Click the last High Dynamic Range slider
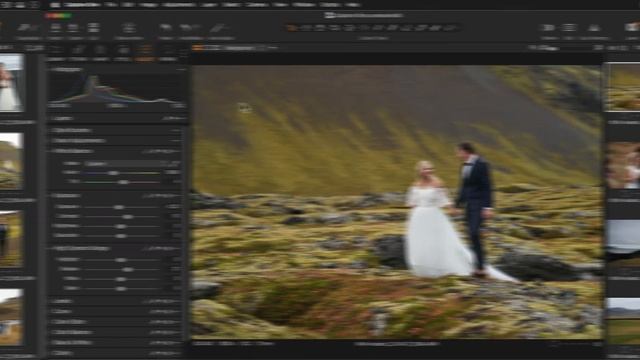This screenshot has height=360, width=640. (122, 289)
